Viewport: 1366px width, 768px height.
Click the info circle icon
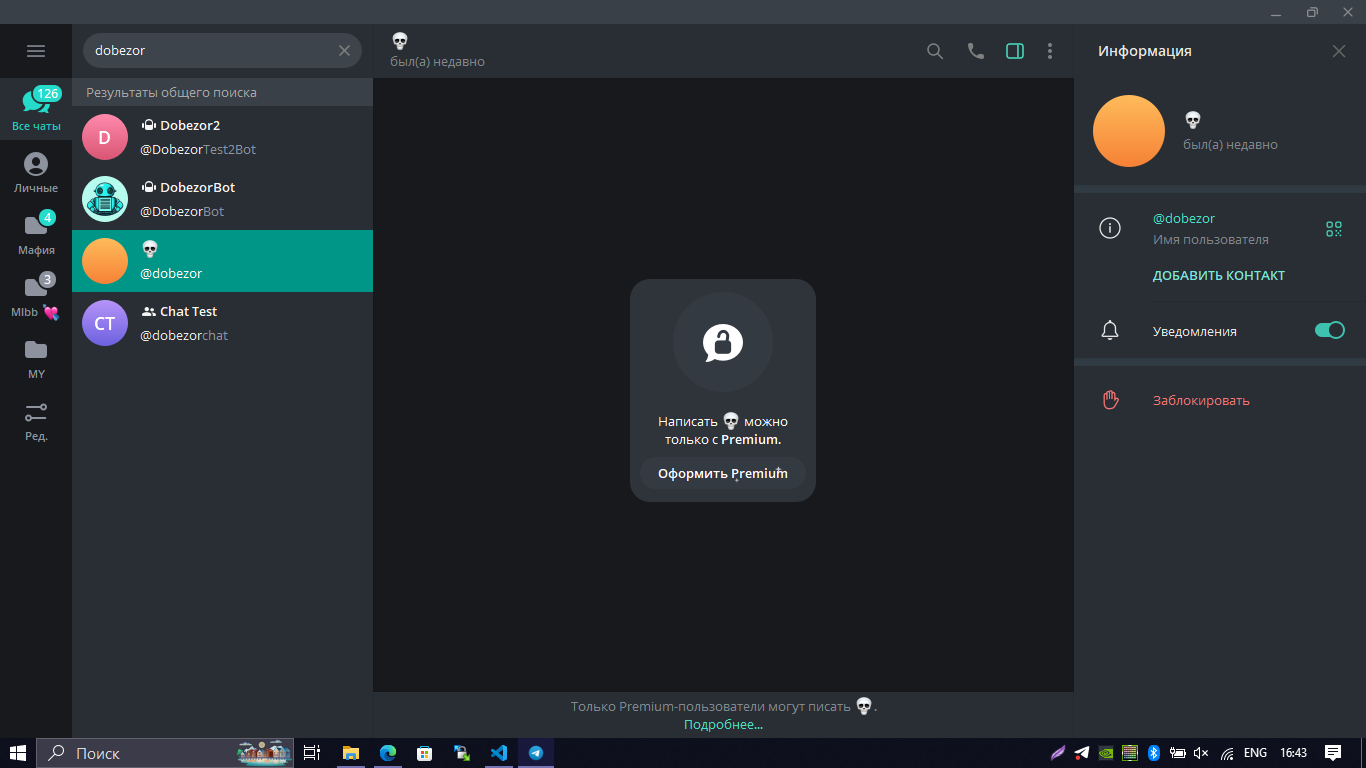[x=1110, y=228]
